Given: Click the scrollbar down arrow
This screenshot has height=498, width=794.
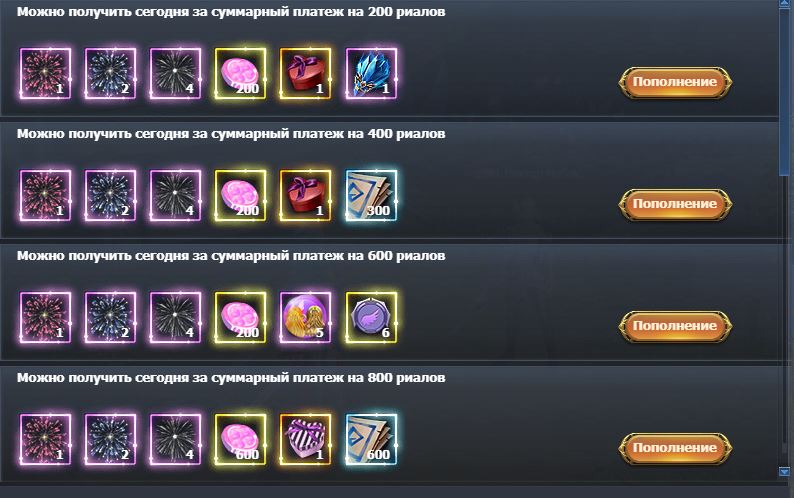Looking at the screenshot, I should point(784,472).
